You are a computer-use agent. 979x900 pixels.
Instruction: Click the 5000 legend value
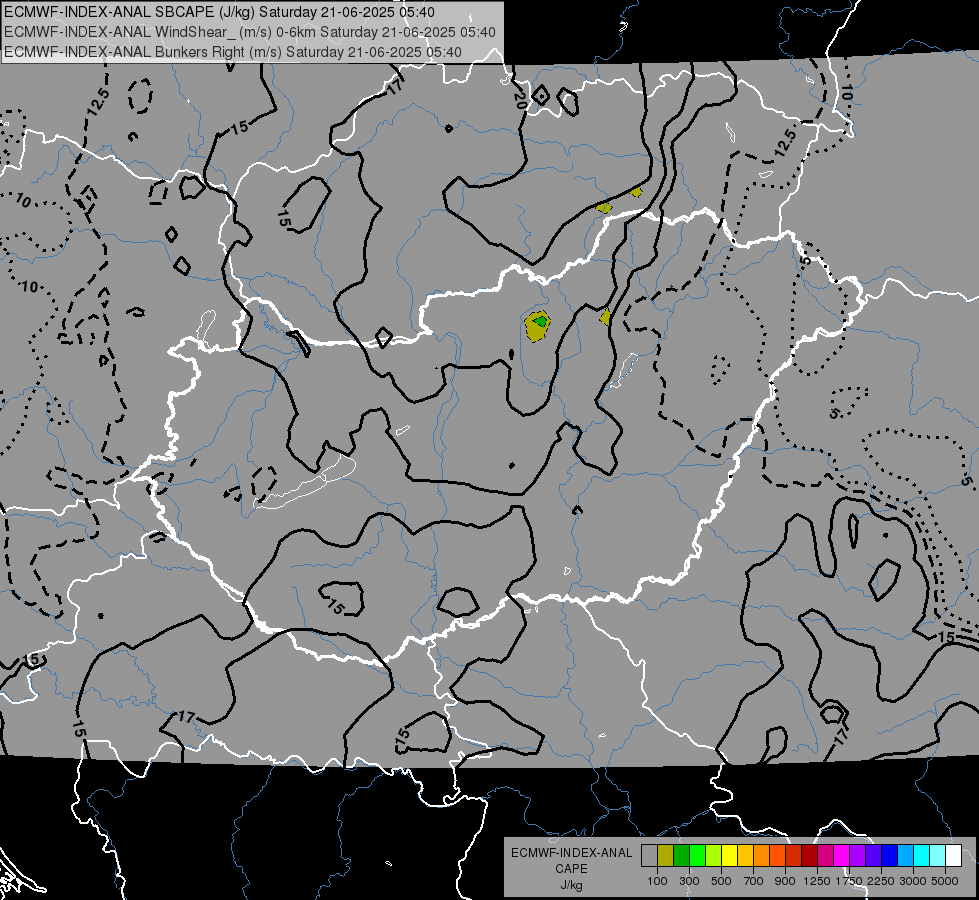pyautogui.click(x=945, y=881)
